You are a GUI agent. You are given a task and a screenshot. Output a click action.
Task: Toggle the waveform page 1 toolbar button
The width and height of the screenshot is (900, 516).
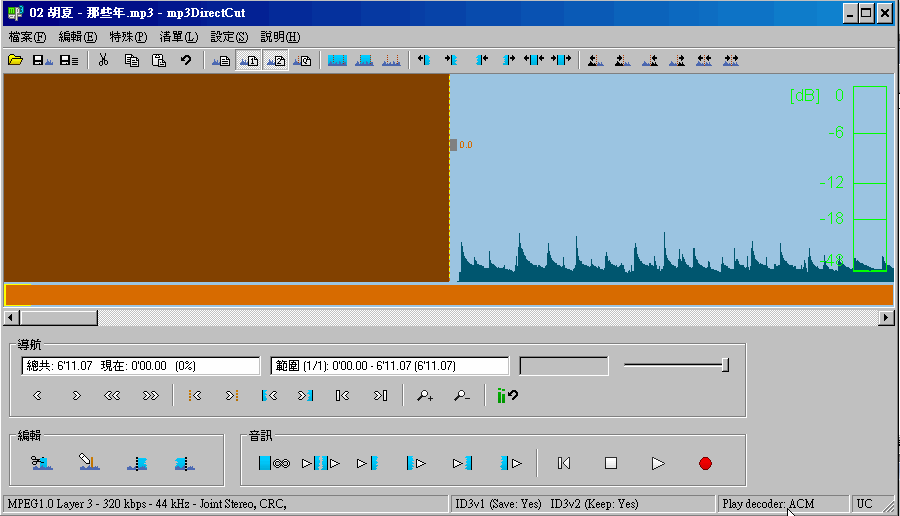249,60
